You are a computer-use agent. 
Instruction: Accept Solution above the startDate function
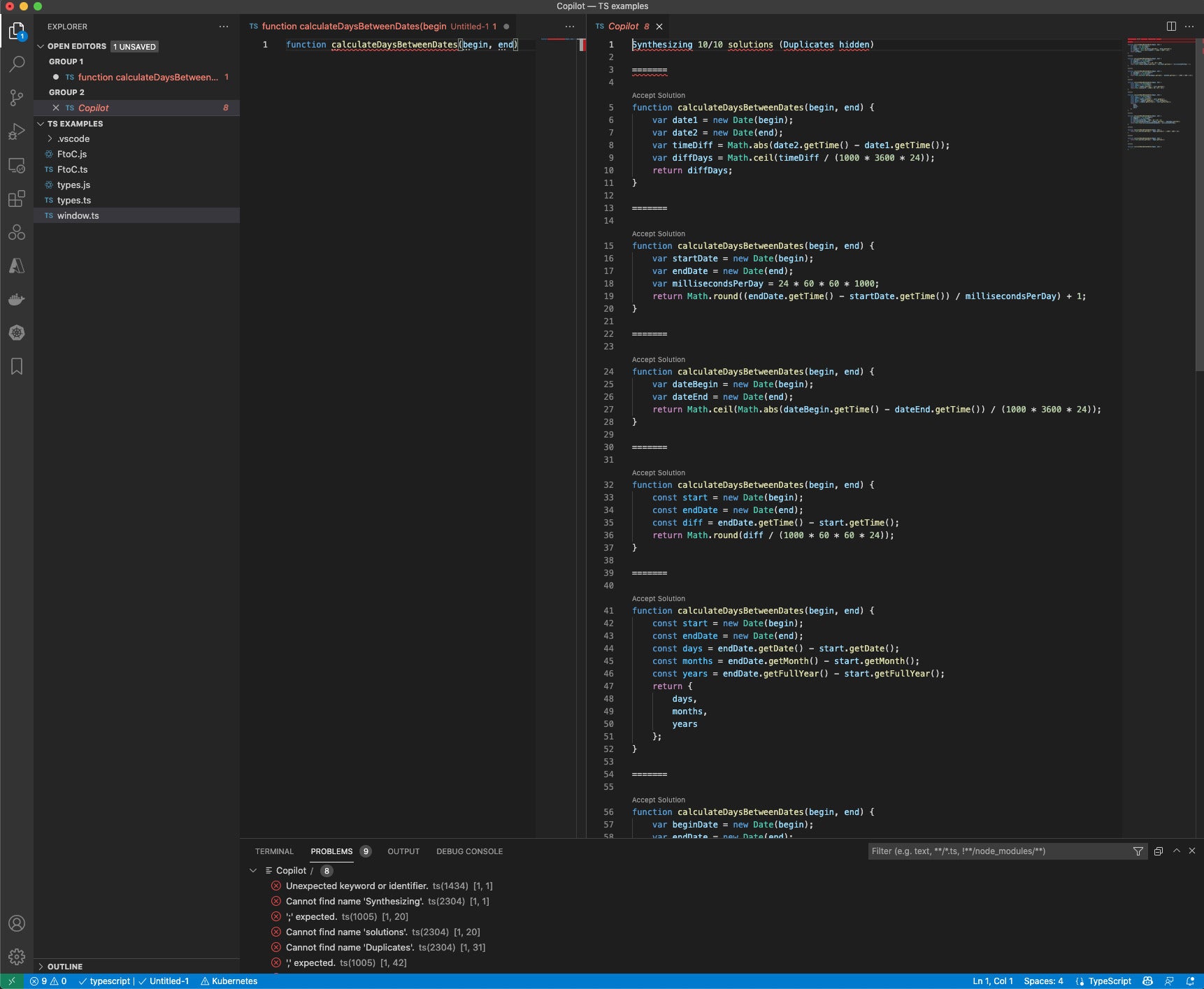point(658,233)
